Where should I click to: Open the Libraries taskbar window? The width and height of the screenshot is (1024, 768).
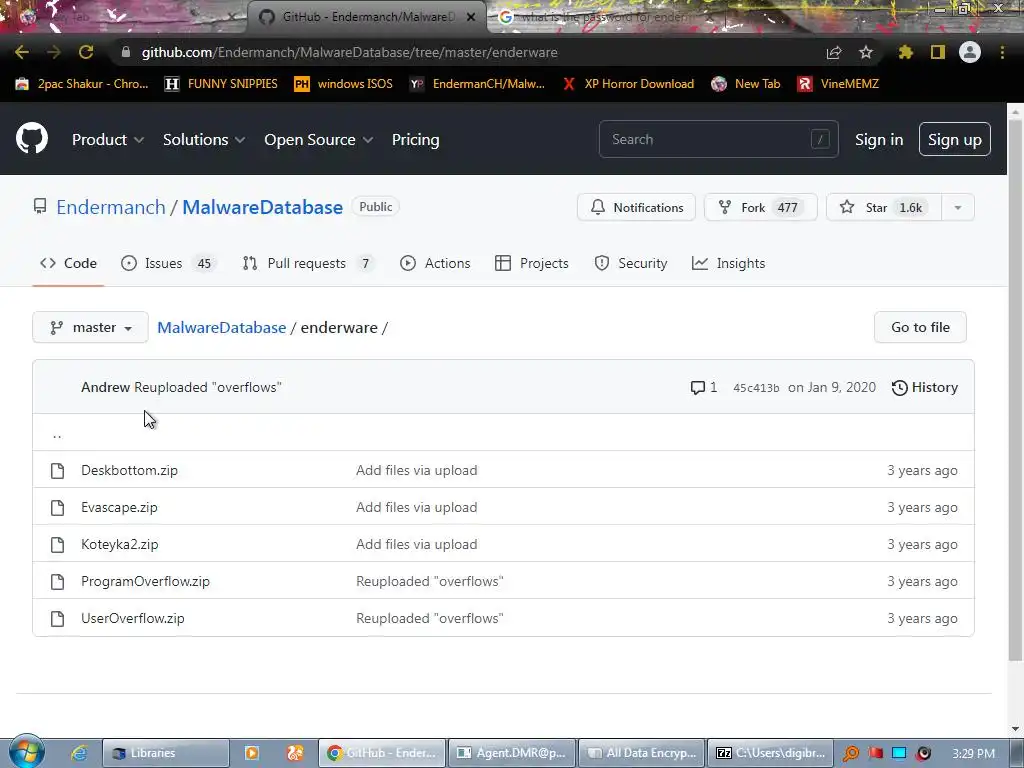coord(166,753)
